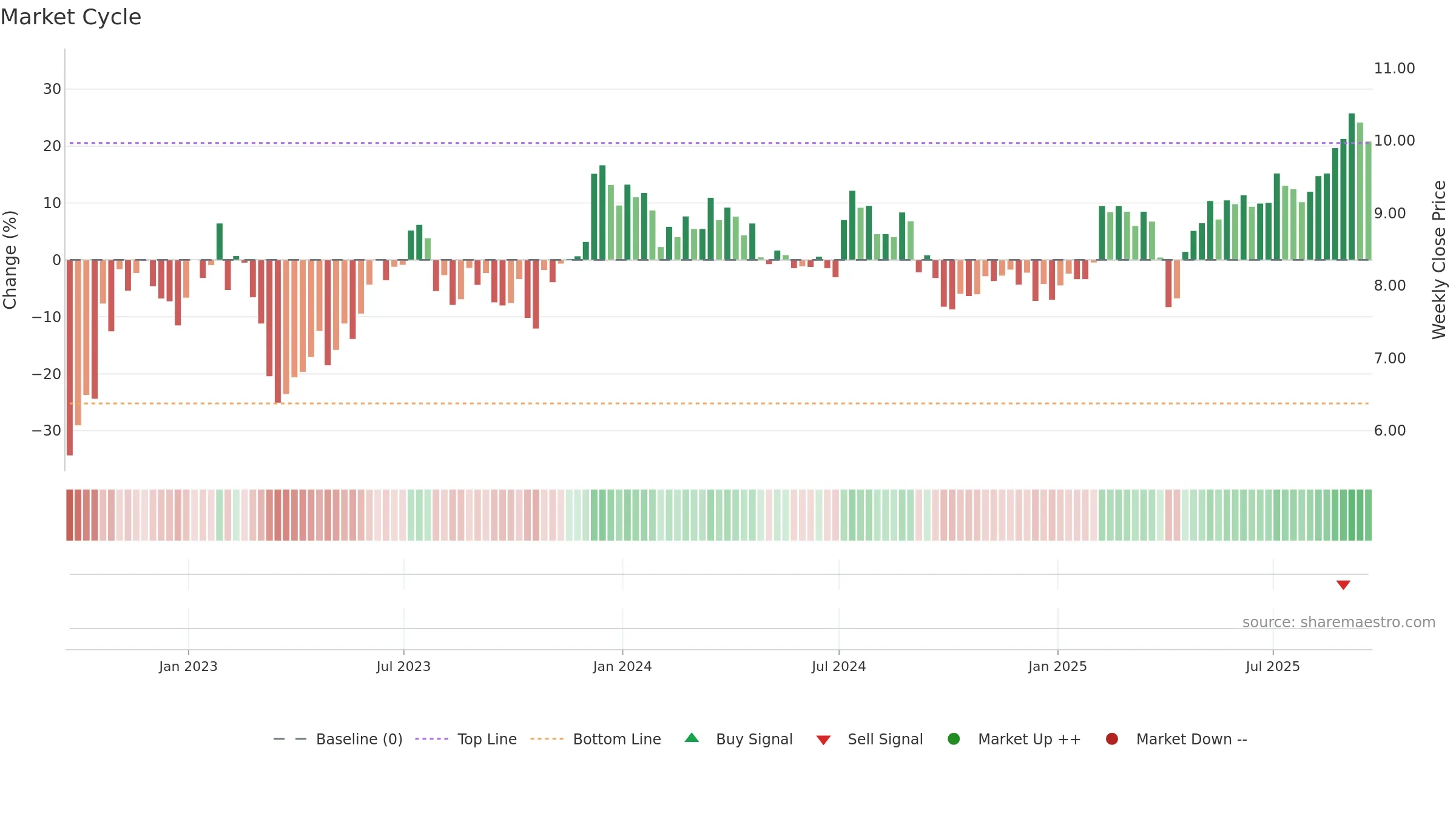Click the Bottom Line orange dotted legend marker
1456x819 pixels.
click(x=547, y=739)
